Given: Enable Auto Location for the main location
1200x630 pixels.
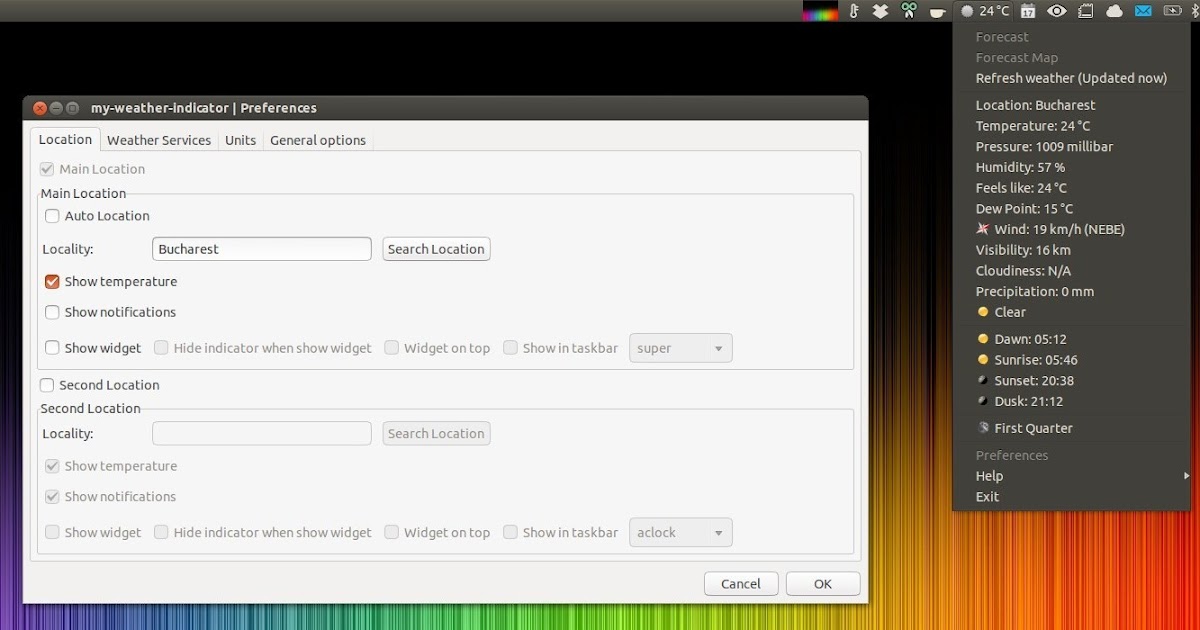Looking at the screenshot, I should pyautogui.click(x=52, y=216).
